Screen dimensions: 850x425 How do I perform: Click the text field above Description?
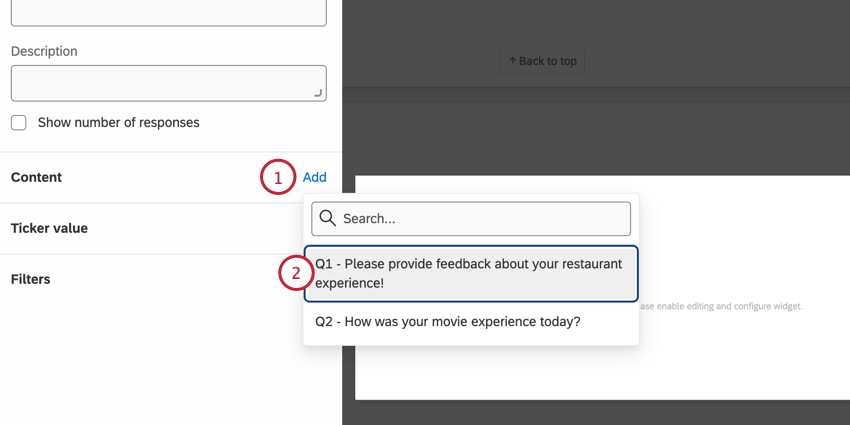click(x=169, y=12)
